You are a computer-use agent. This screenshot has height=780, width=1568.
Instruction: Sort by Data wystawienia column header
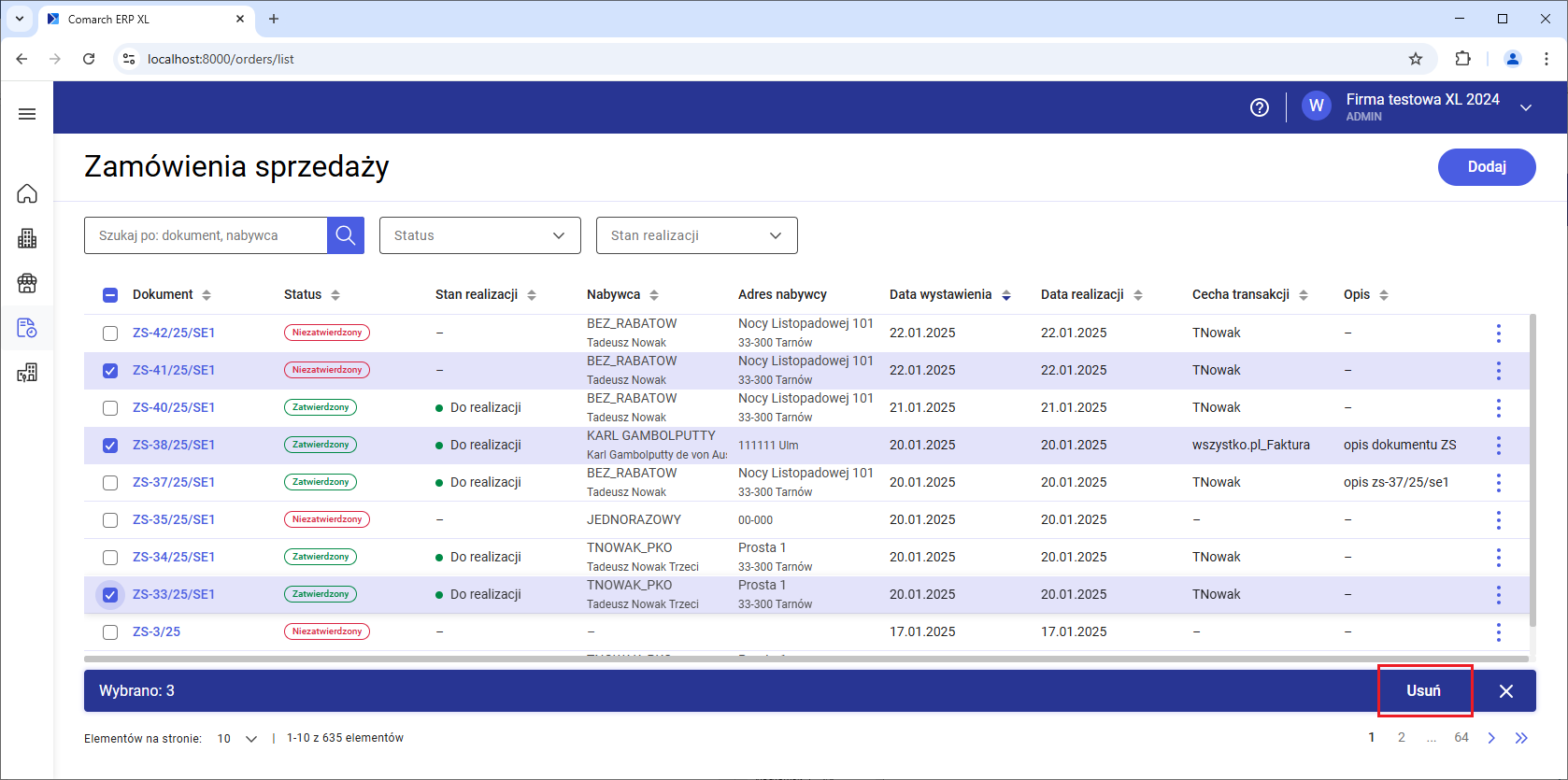pyautogui.click(x=940, y=294)
